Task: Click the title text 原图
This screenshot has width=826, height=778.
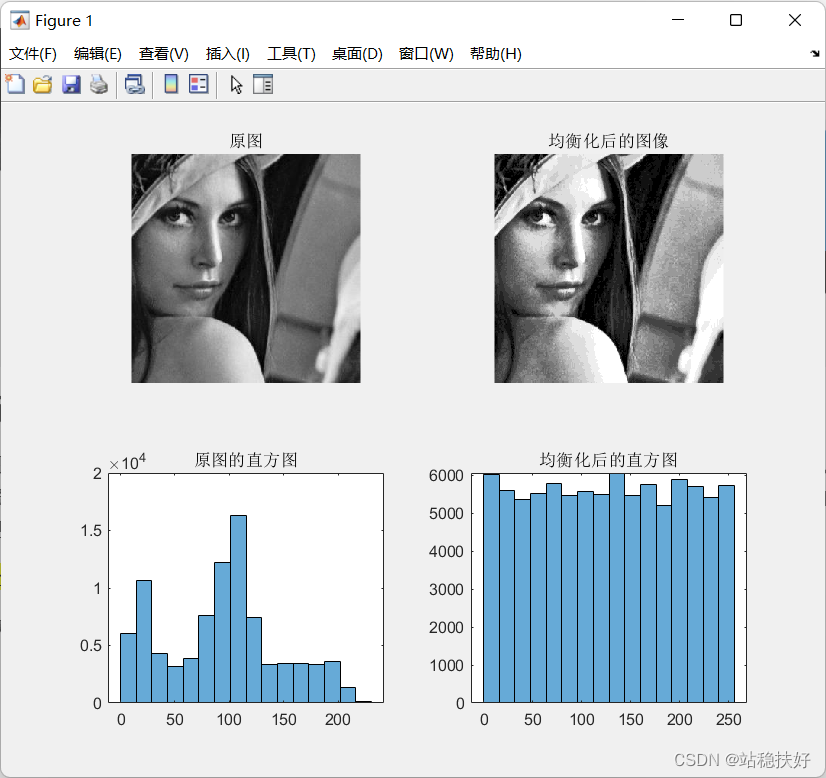Action: tap(246, 141)
